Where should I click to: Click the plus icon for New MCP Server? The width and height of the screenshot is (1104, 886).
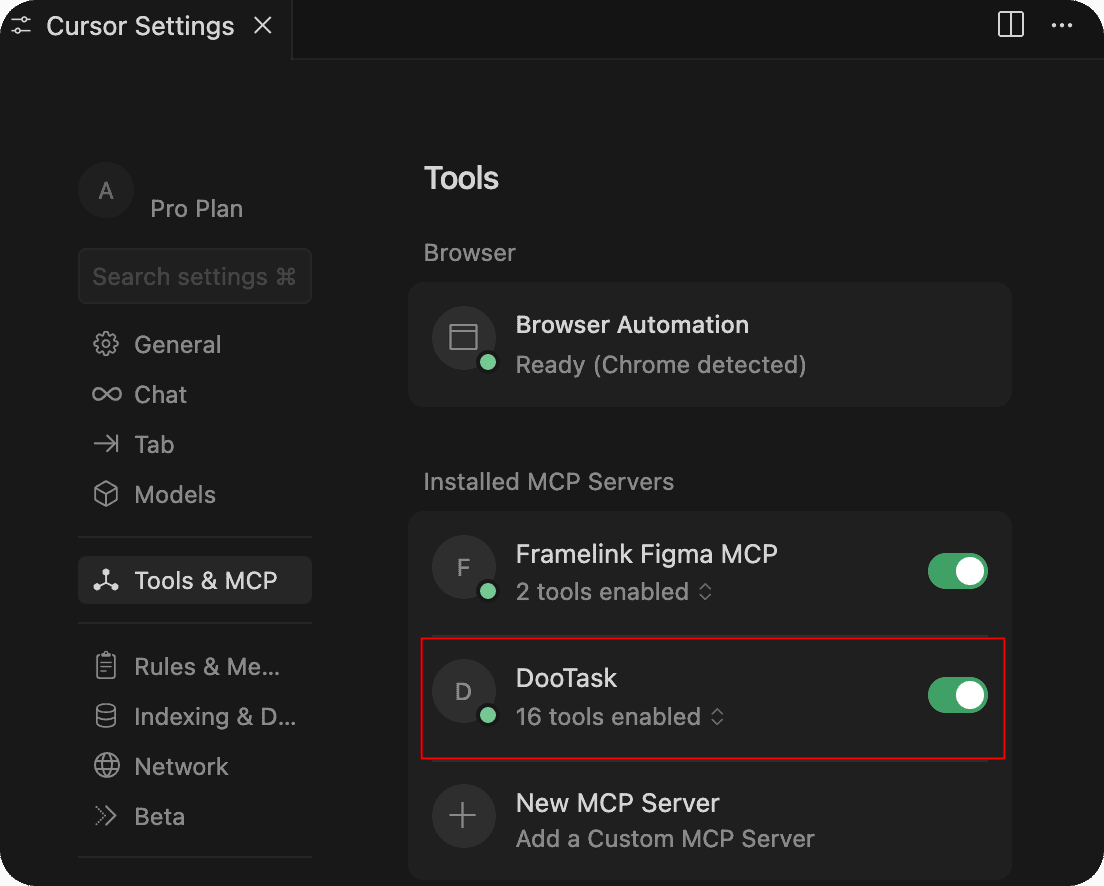coord(463,816)
